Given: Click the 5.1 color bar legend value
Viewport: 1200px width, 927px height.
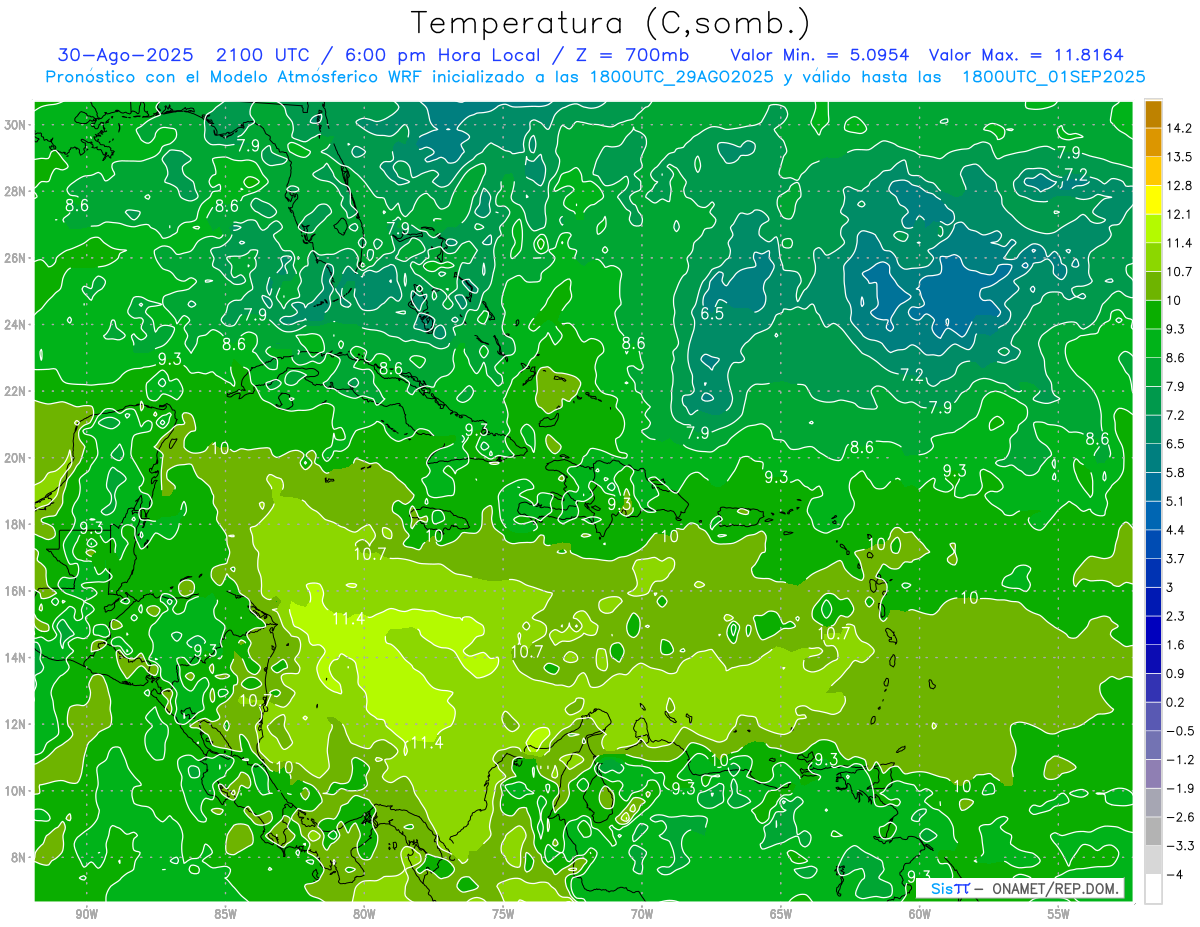Looking at the screenshot, I should pos(1176,501).
